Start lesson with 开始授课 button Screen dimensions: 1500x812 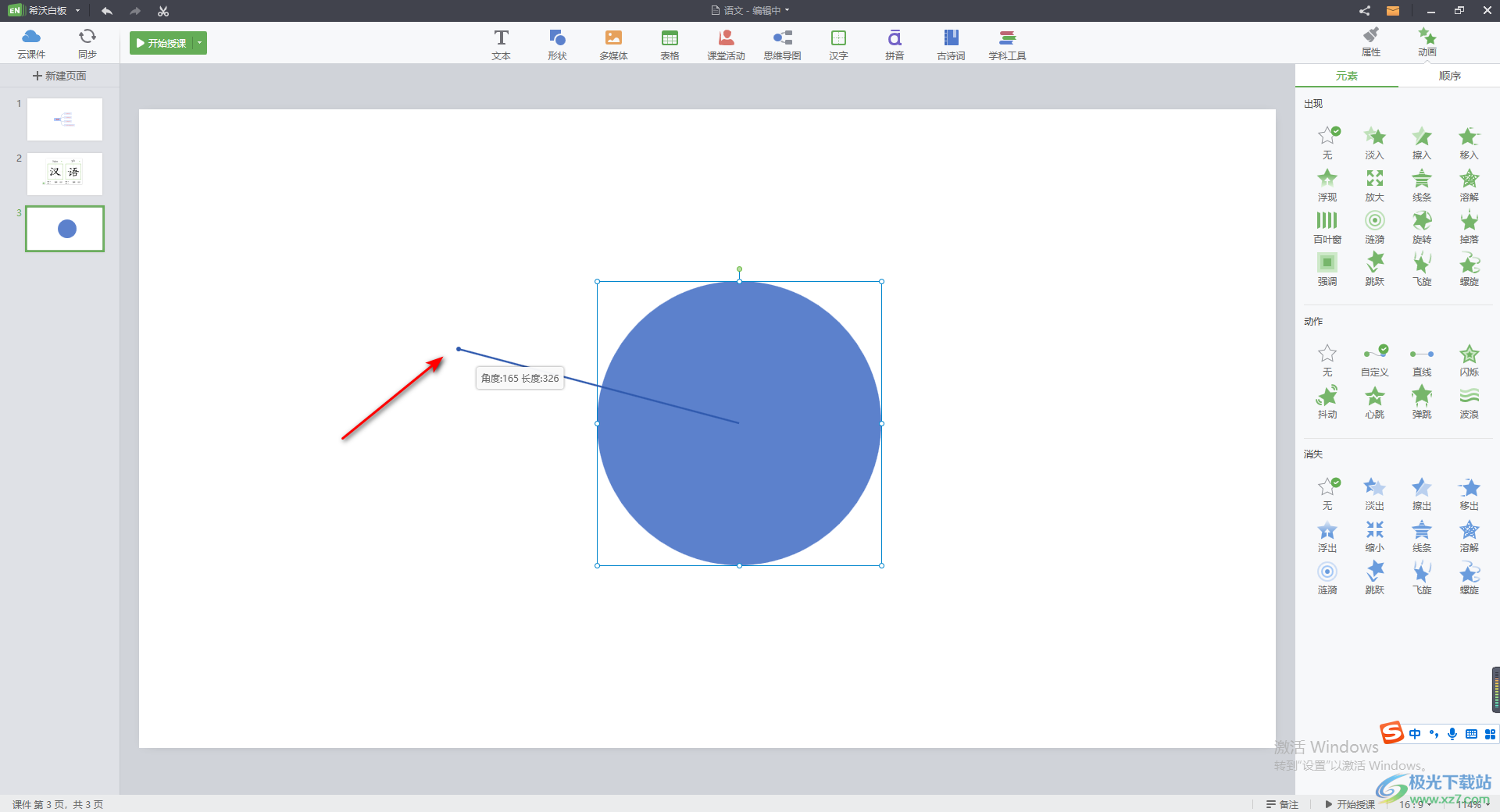pyautogui.click(x=162, y=43)
